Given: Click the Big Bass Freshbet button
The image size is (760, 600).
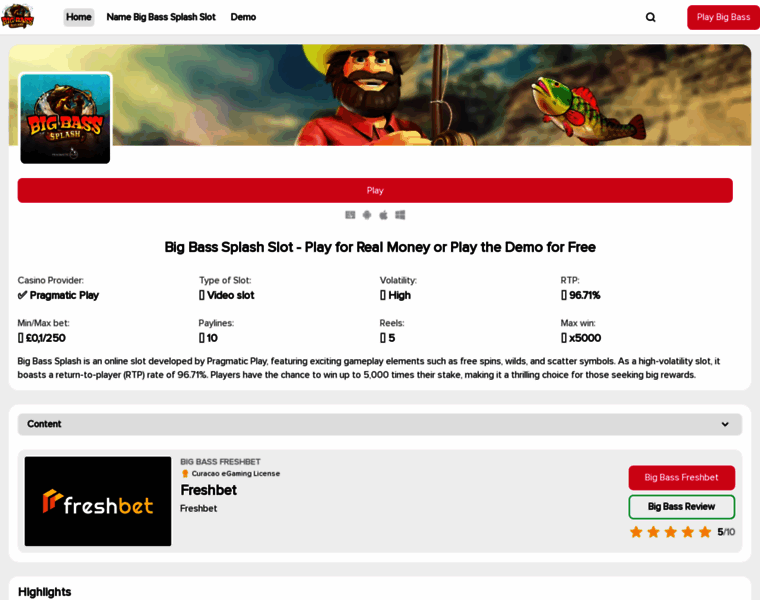Looking at the screenshot, I should tap(681, 477).
